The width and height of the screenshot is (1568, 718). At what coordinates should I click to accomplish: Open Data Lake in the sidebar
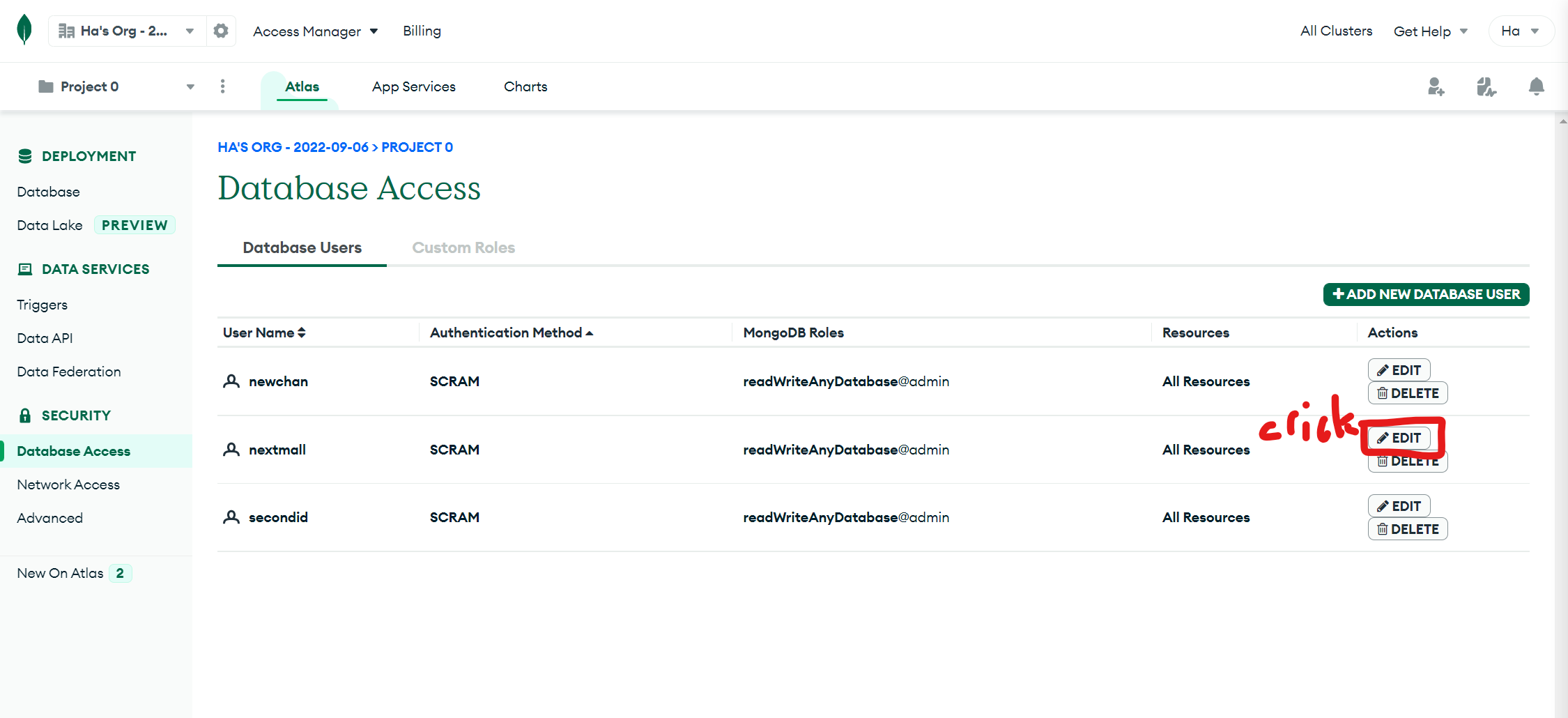pyautogui.click(x=49, y=225)
